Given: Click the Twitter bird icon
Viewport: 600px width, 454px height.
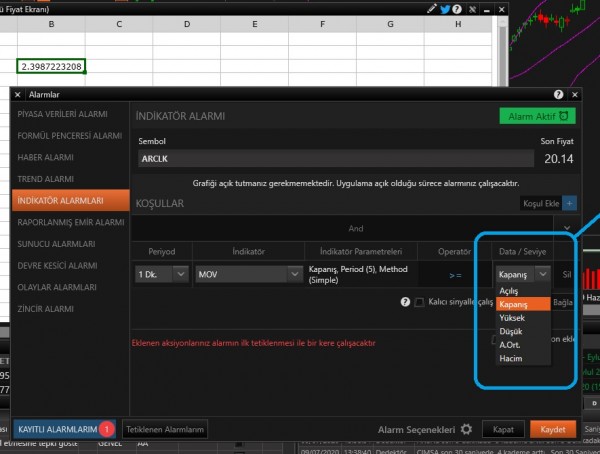Looking at the screenshot, I should (445, 8).
